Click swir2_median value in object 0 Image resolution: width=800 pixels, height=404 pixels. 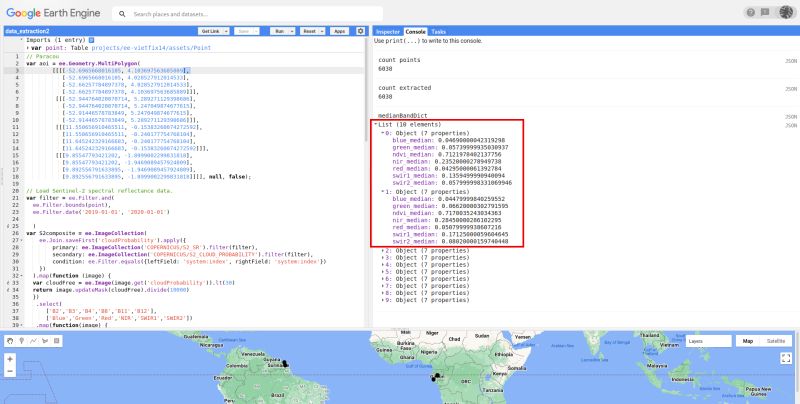pyautogui.click(x=473, y=183)
